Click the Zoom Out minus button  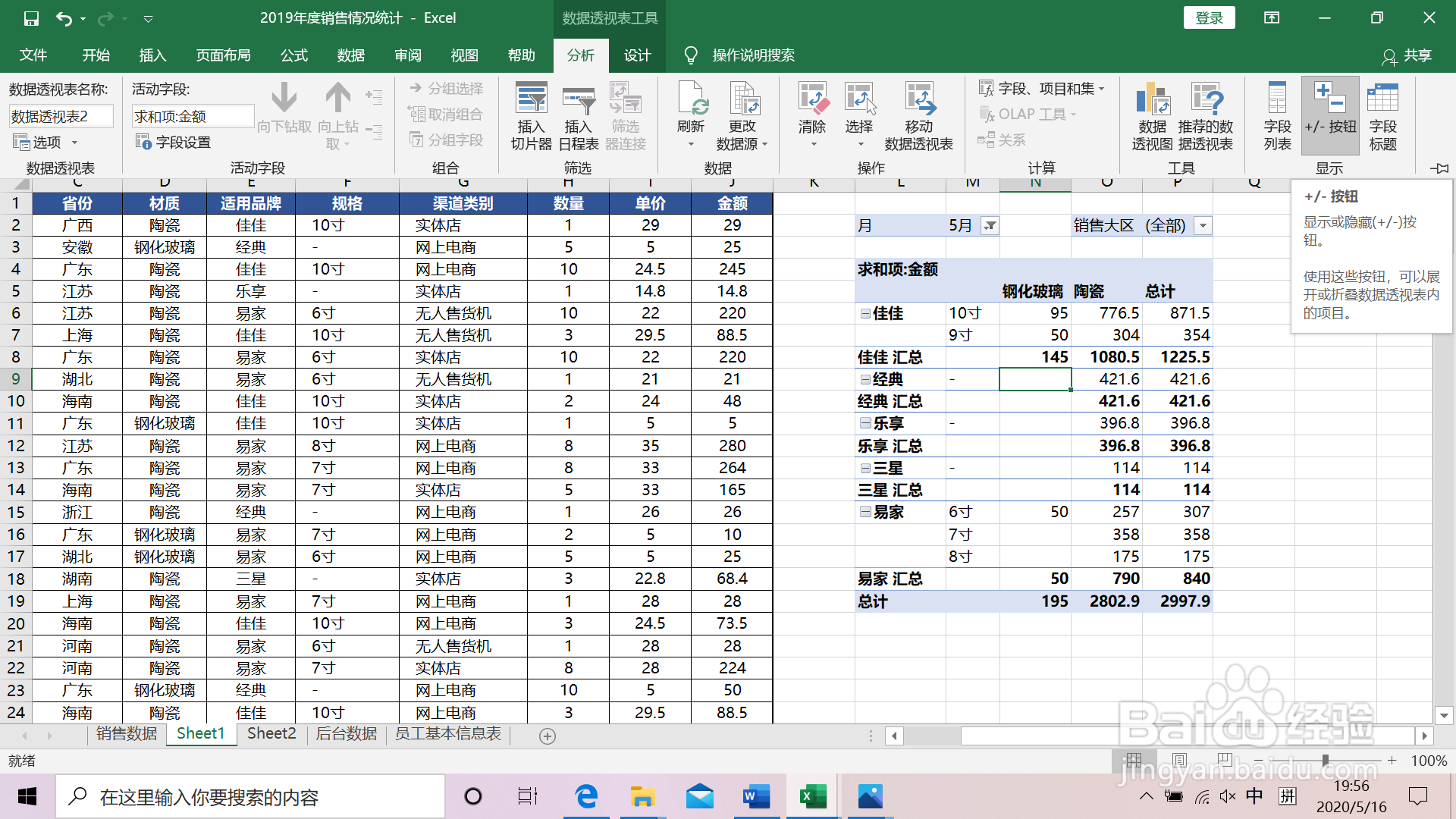(1259, 760)
